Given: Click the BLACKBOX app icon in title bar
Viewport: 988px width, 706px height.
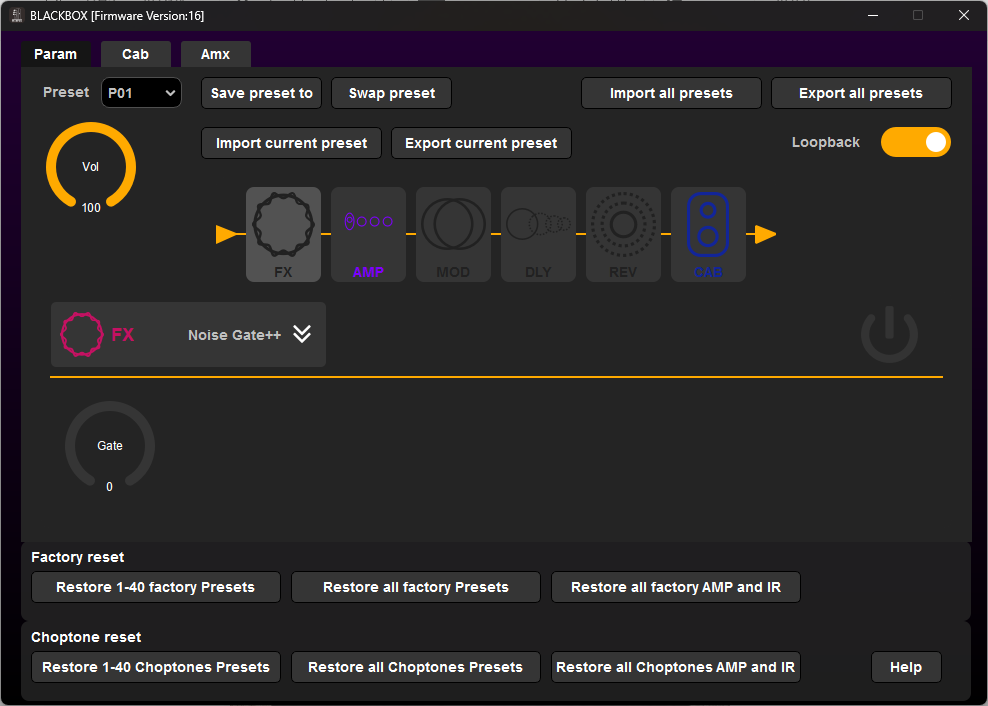Looking at the screenshot, I should pyautogui.click(x=17, y=16).
